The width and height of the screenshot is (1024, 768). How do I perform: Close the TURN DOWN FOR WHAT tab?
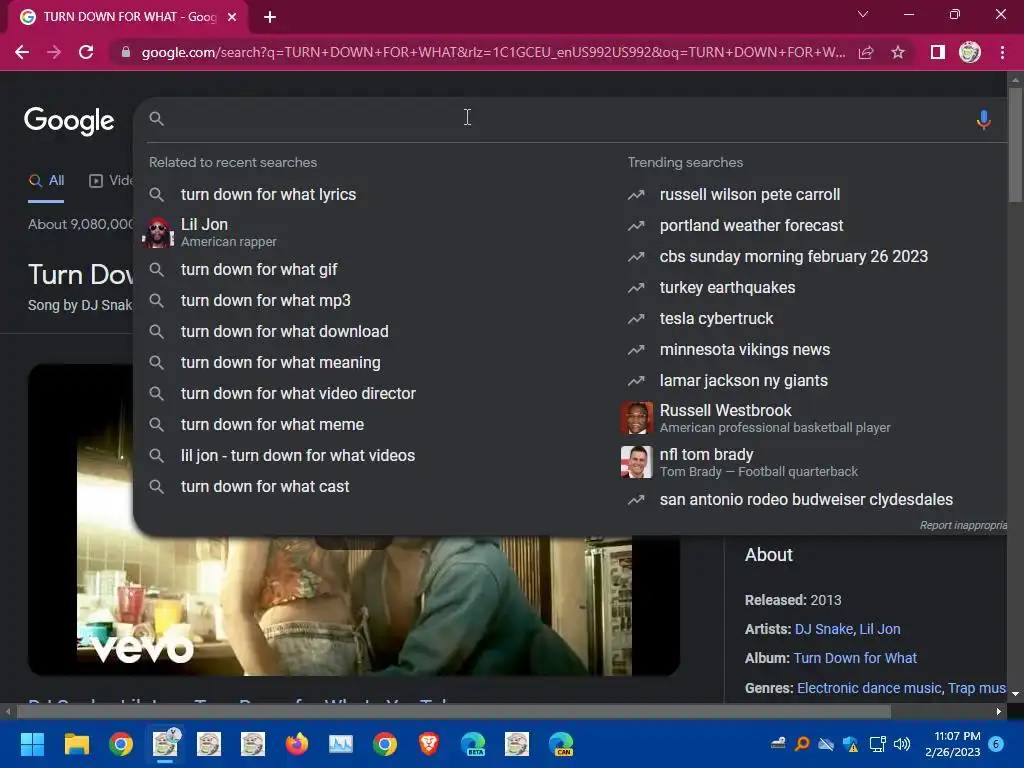232,17
